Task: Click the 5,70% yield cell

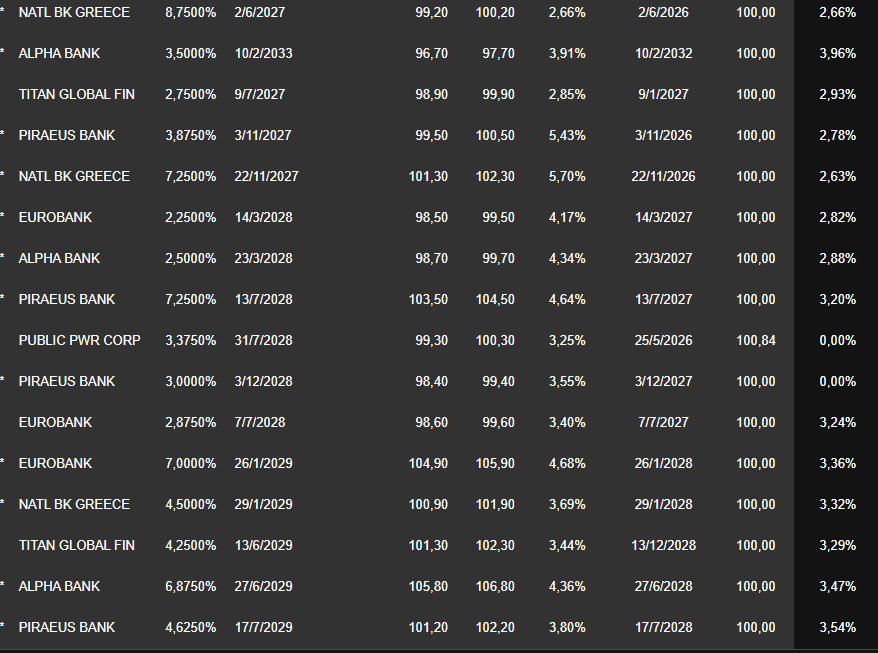Action: pyautogui.click(x=567, y=176)
